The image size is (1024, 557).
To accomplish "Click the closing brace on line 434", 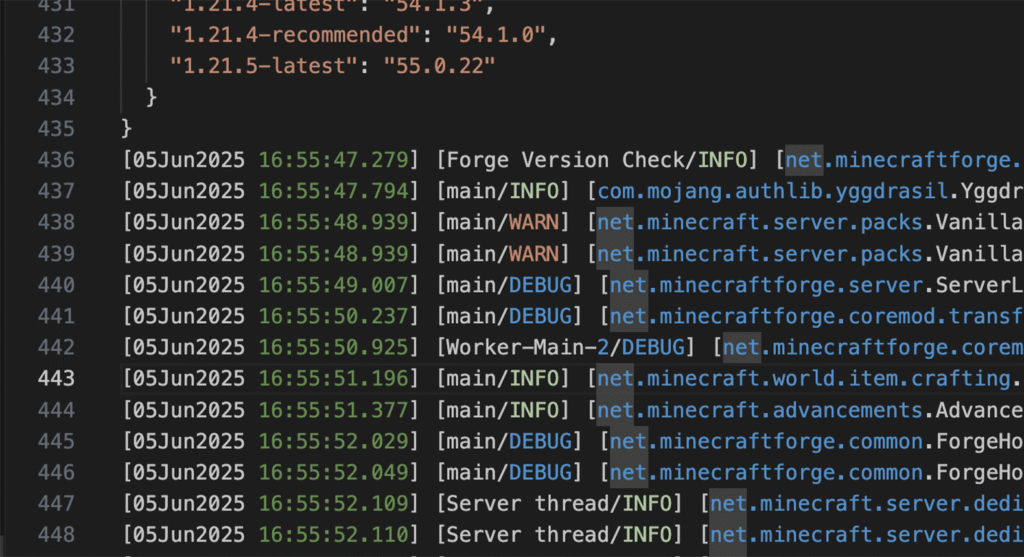I will click(x=152, y=97).
